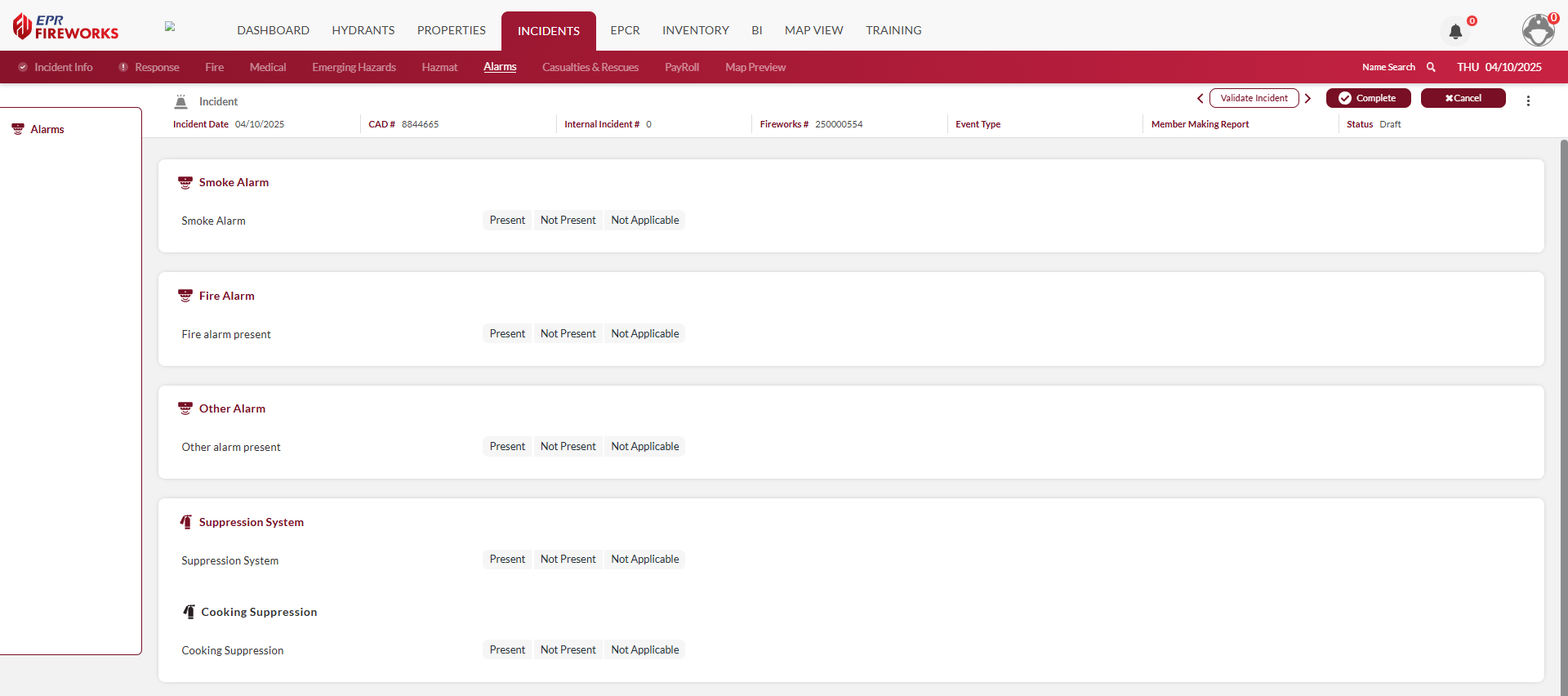Click the notifications bell icon

point(1455,32)
